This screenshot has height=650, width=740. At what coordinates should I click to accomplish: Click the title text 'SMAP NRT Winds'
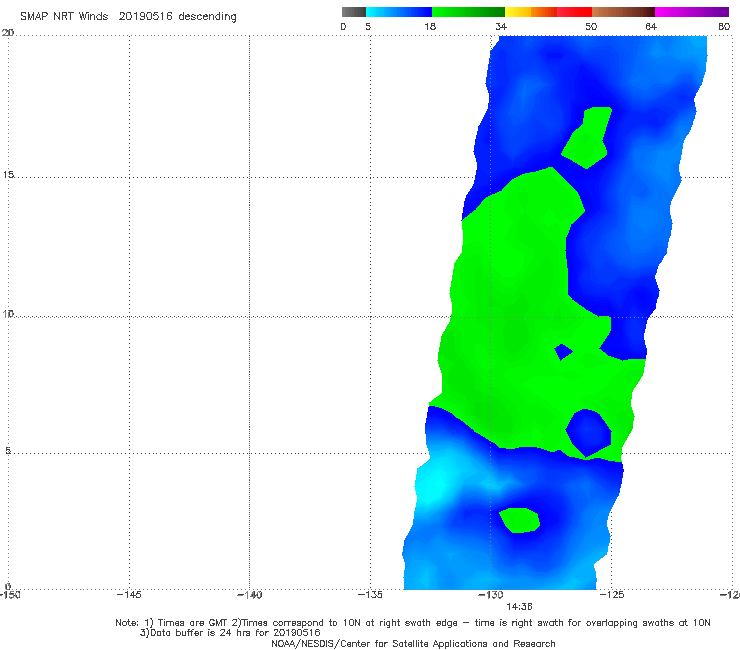64,16
